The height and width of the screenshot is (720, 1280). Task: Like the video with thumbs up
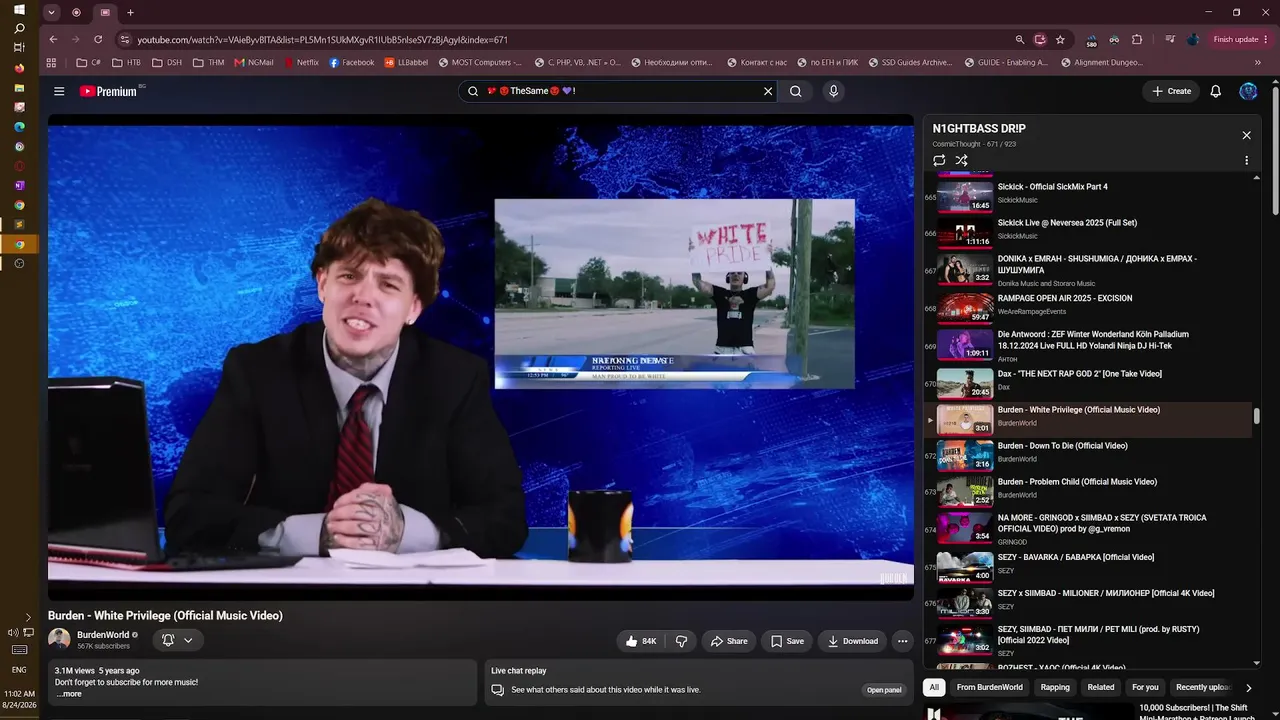[x=641, y=641]
